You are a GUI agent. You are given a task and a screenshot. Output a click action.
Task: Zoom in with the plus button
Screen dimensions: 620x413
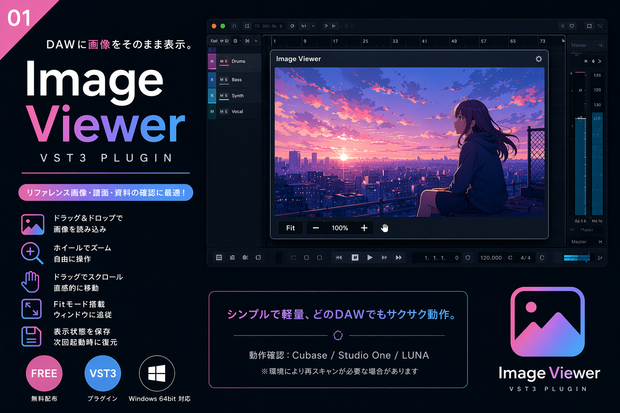[364, 228]
